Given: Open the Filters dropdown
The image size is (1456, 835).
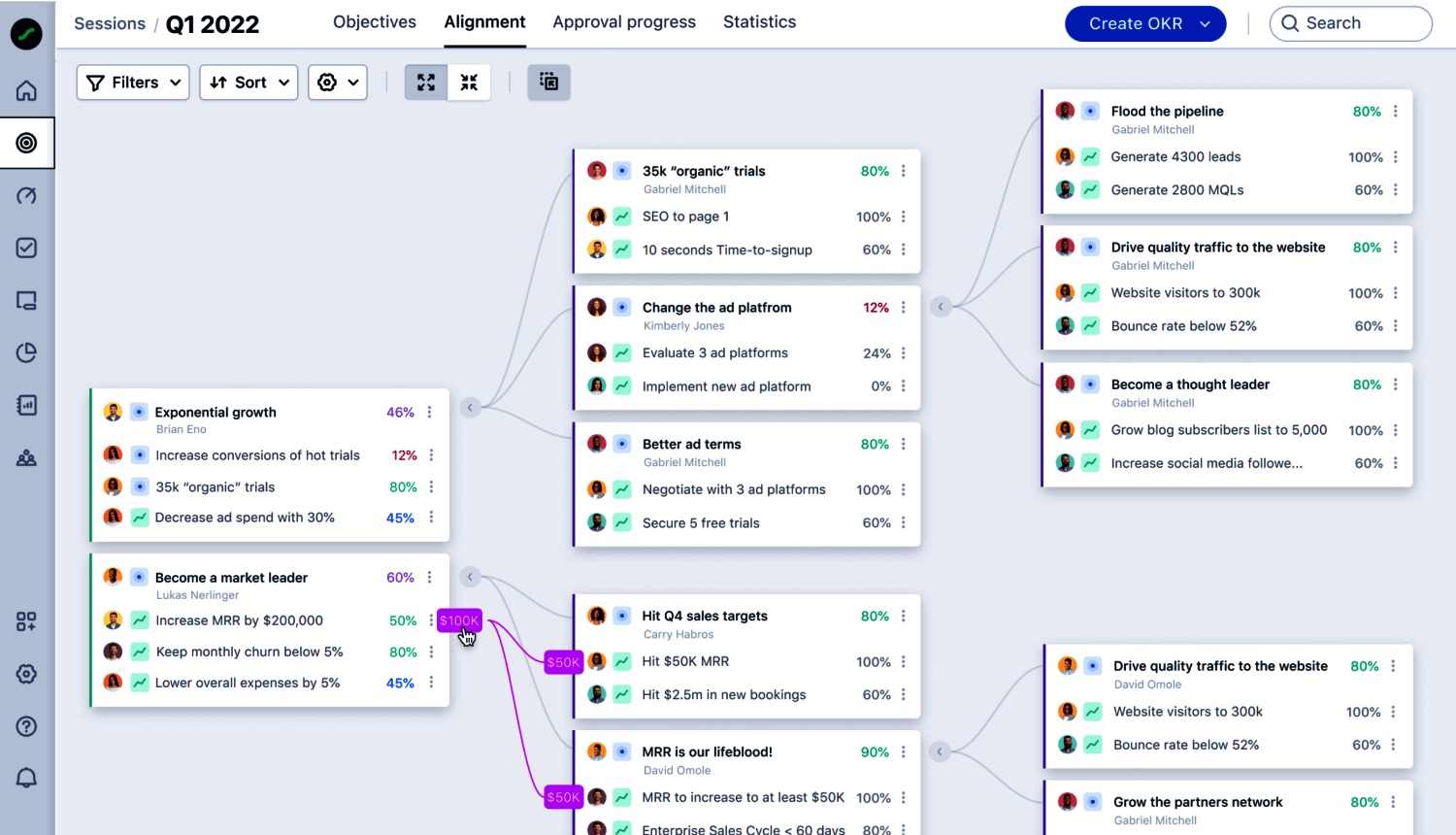Looking at the screenshot, I should pos(132,83).
